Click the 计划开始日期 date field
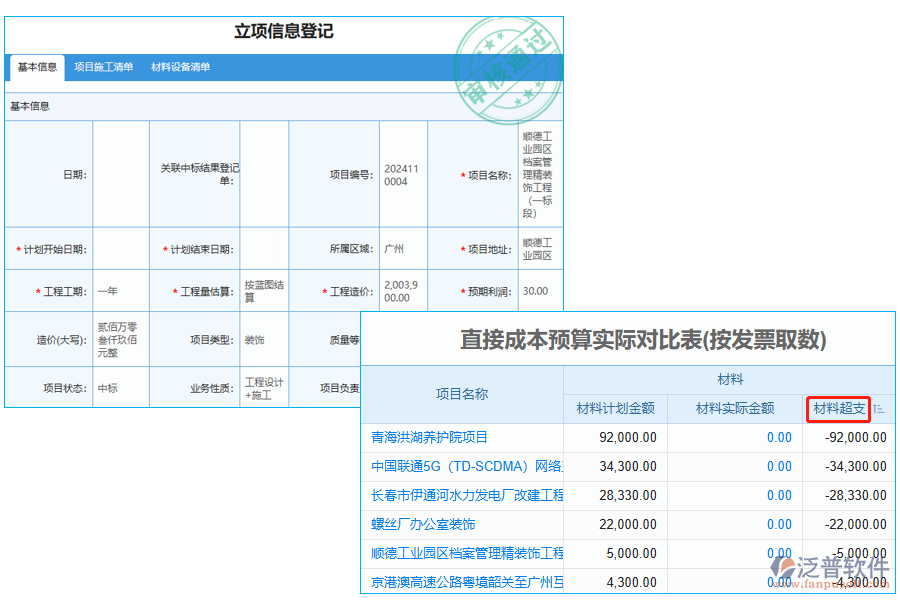 pyautogui.click(x=120, y=248)
